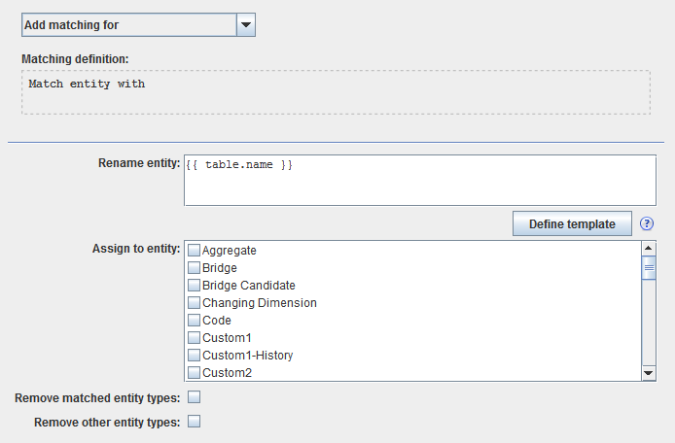Image resolution: width=675 pixels, height=443 pixels.
Task: Check the Bridge entity type
Action: (x=195, y=268)
